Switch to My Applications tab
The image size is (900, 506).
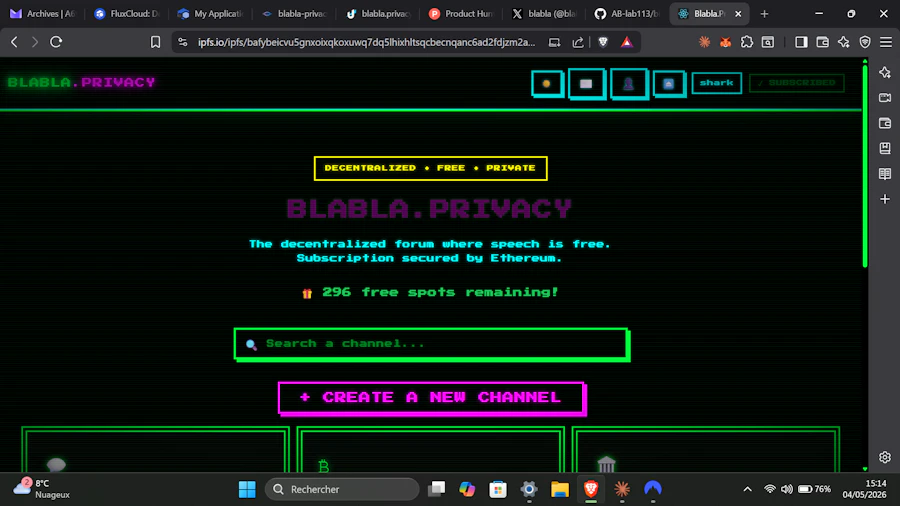(210, 14)
